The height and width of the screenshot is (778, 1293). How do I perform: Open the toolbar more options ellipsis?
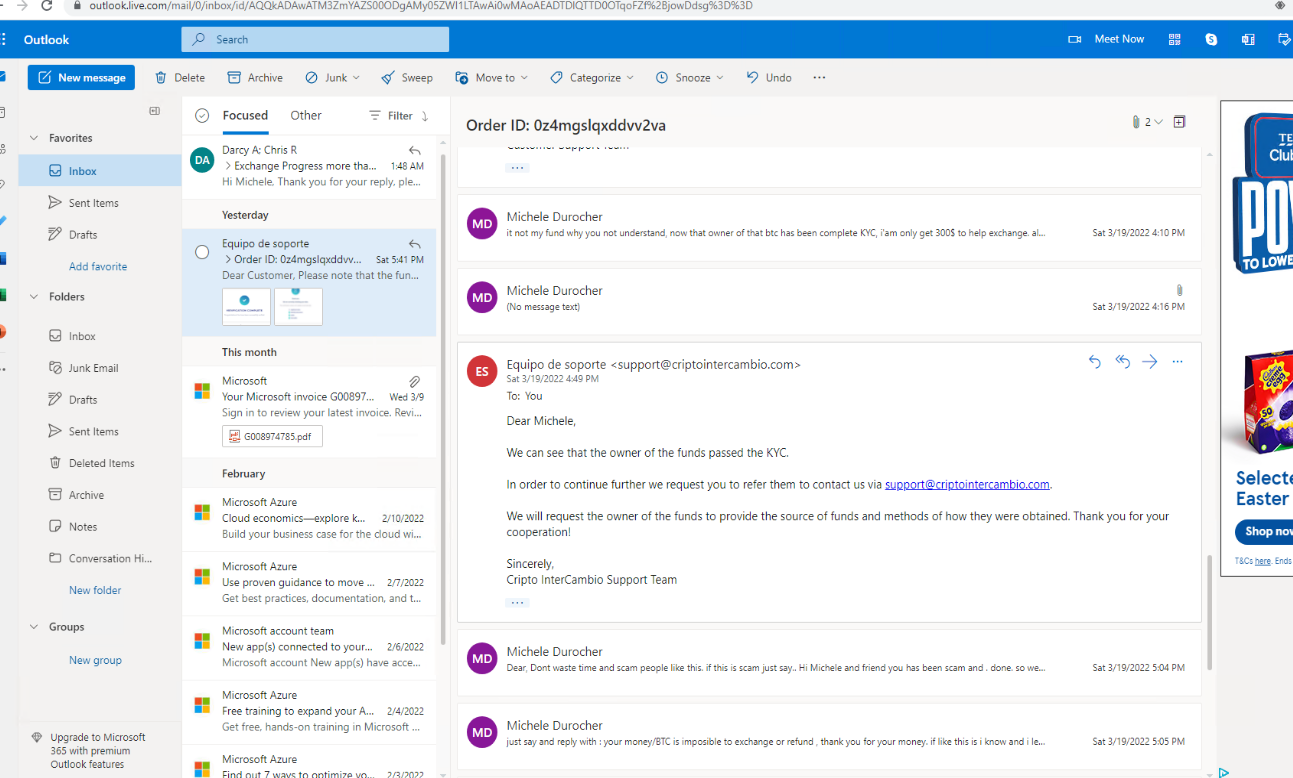819,77
